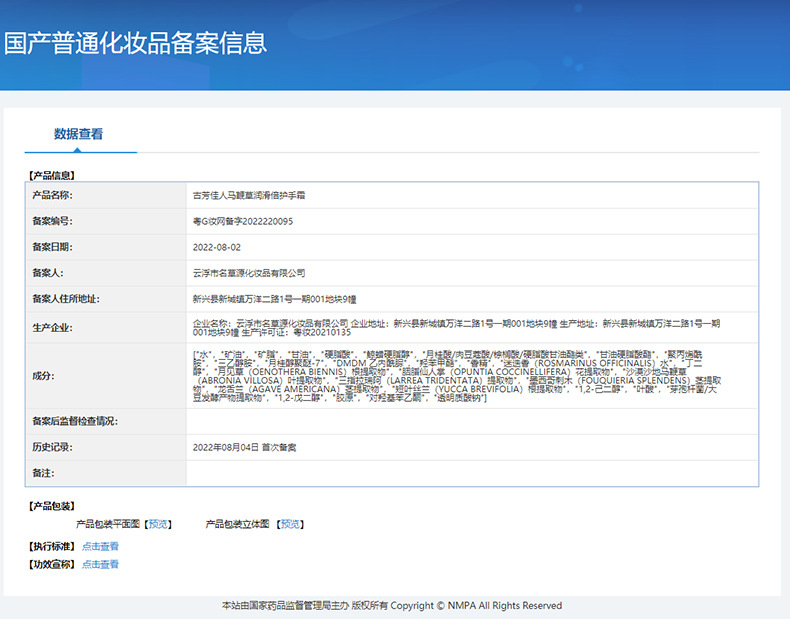Click the 生产企业 details text

456,328
